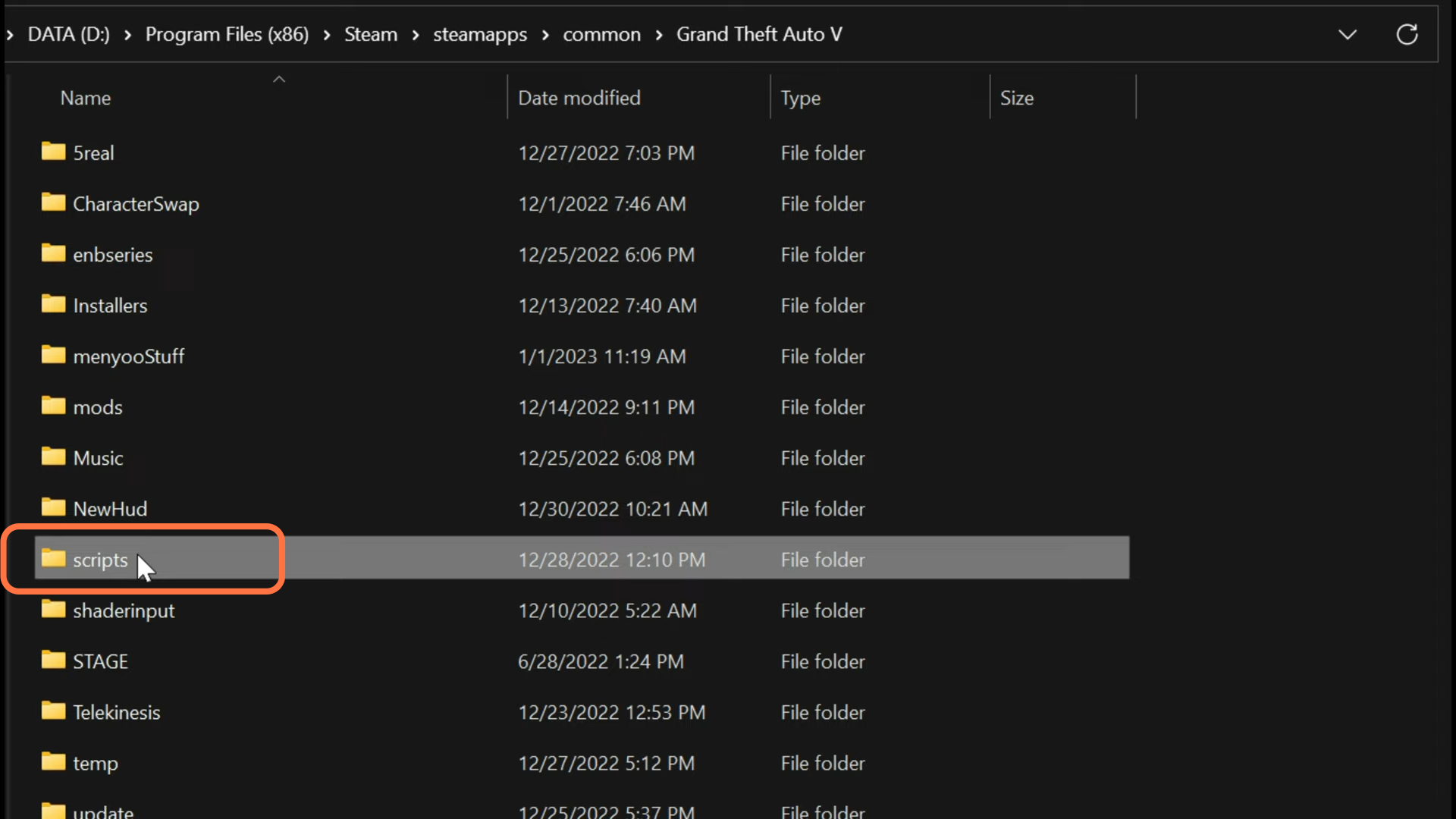Image resolution: width=1456 pixels, height=819 pixels.
Task: Click the mods folder name
Action: (x=97, y=407)
